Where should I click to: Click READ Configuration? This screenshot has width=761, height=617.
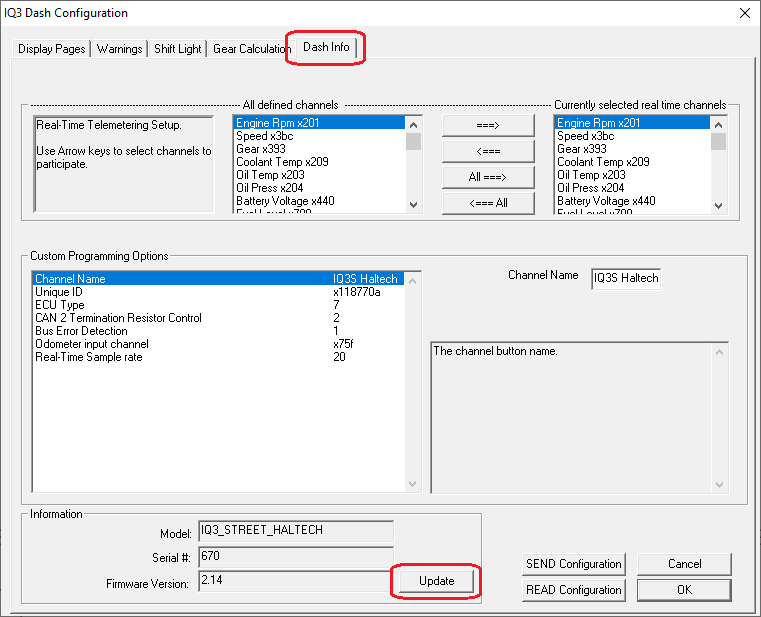tap(574, 590)
